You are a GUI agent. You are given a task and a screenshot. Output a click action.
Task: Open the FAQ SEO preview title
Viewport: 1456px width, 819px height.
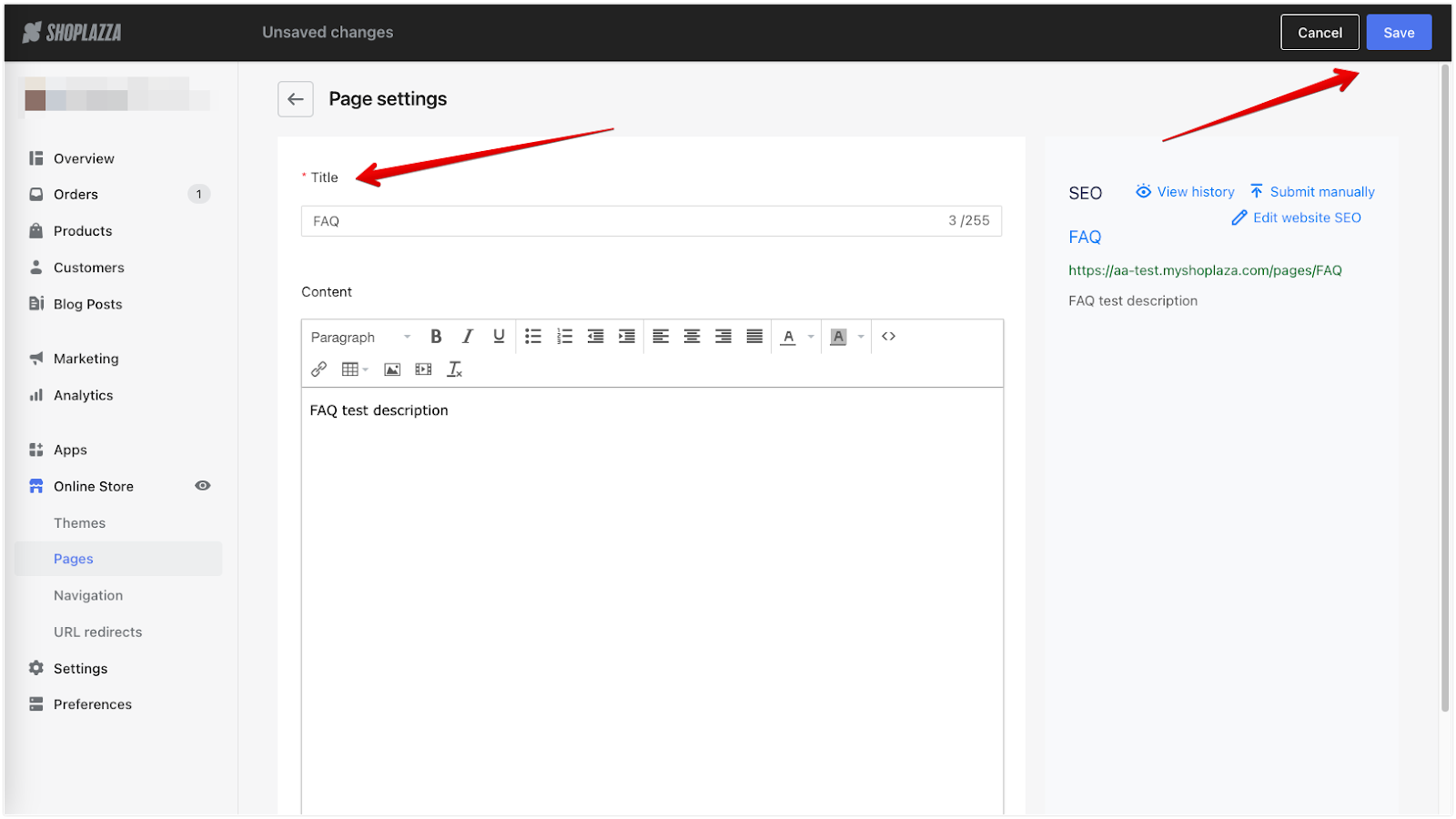point(1085,238)
